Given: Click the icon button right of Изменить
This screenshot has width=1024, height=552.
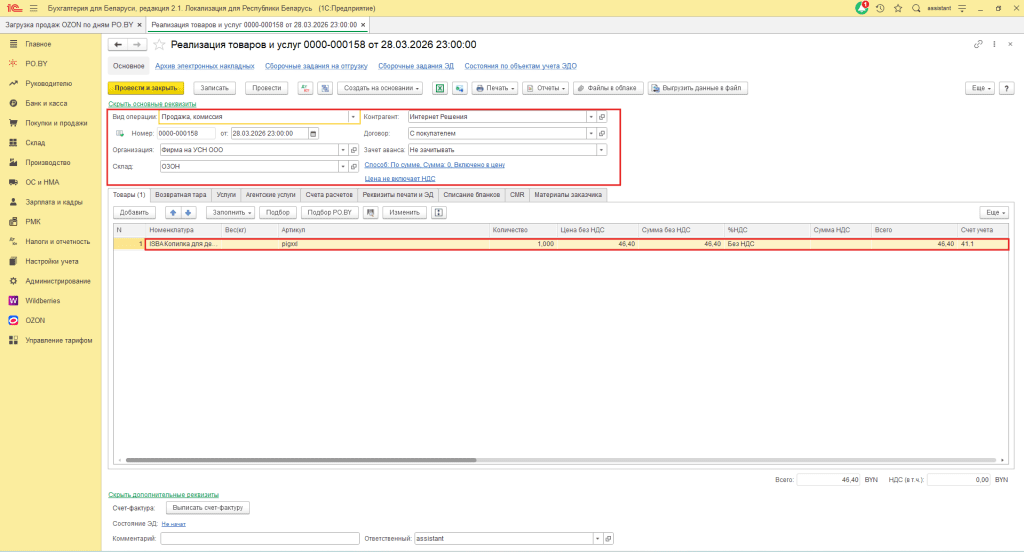Looking at the screenshot, I should pyautogui.click(x=439, y=212).
